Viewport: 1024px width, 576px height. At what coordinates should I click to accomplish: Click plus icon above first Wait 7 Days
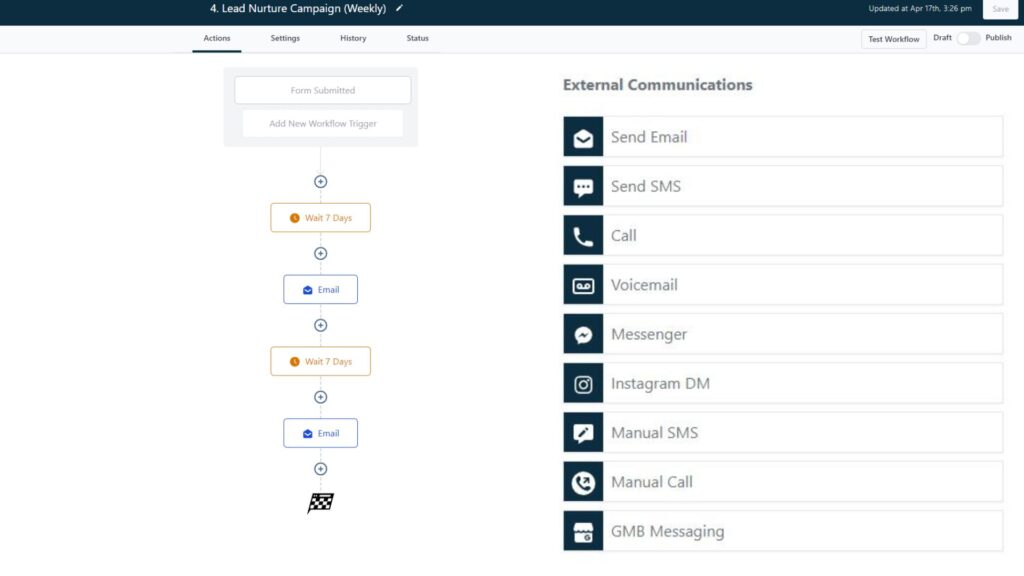(x=321, y=182)
